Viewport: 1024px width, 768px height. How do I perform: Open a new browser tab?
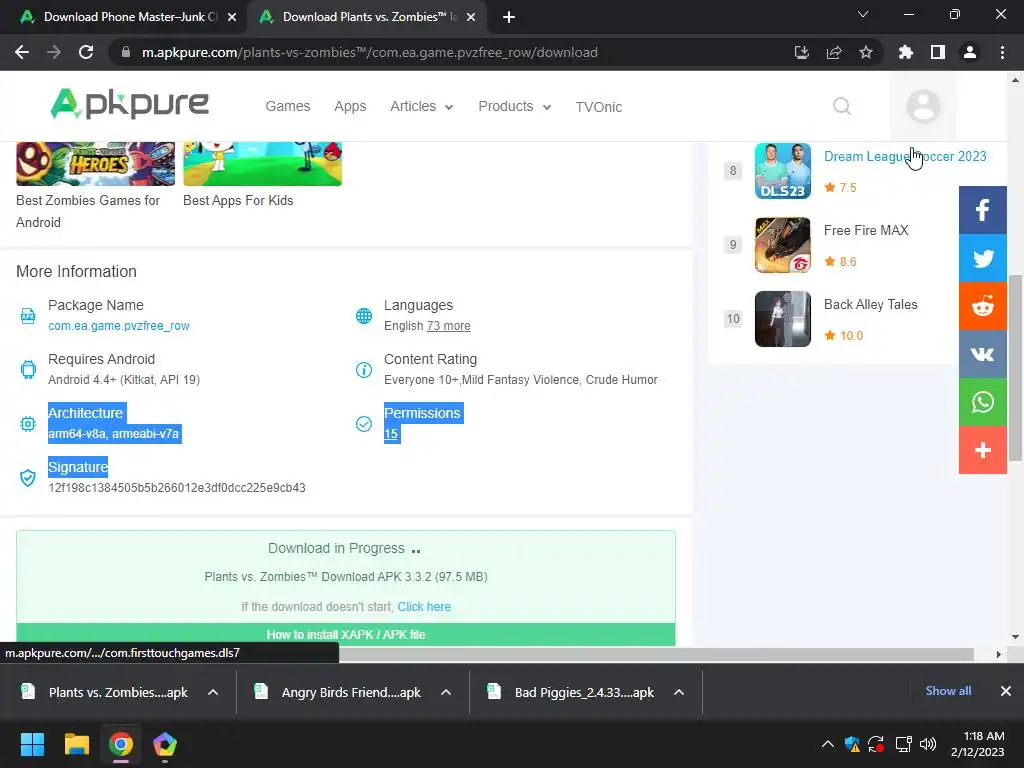(x=509, y=17)
